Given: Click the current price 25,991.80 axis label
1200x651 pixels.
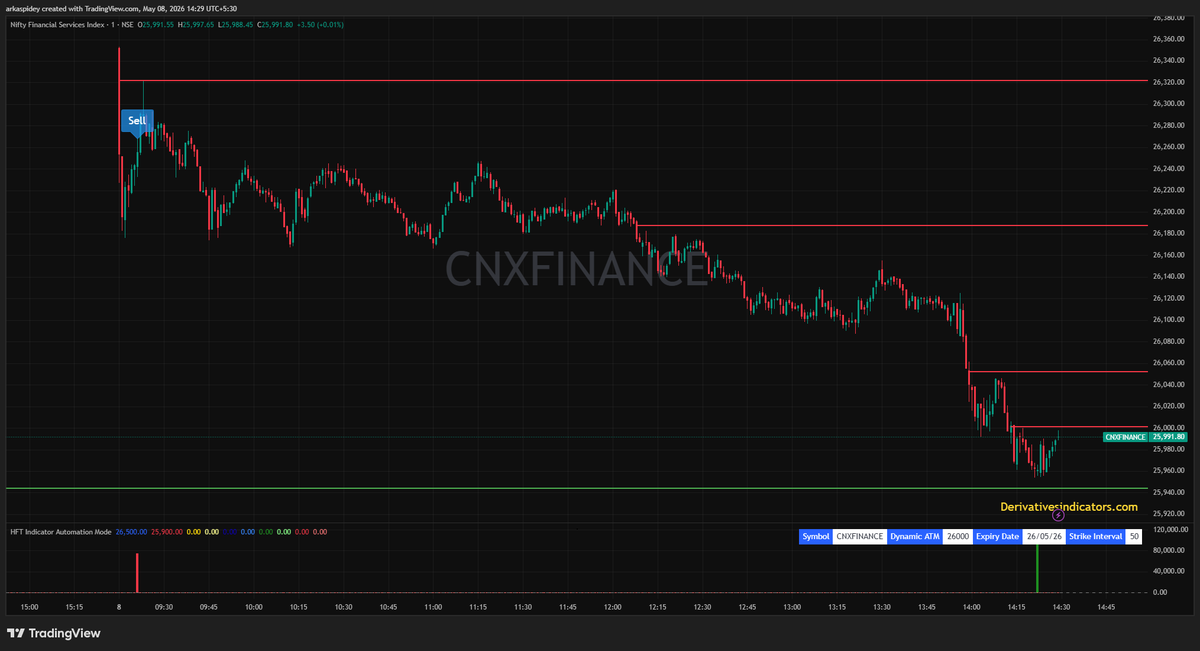Looking at the screenshot, I should tap(1169, 437).
